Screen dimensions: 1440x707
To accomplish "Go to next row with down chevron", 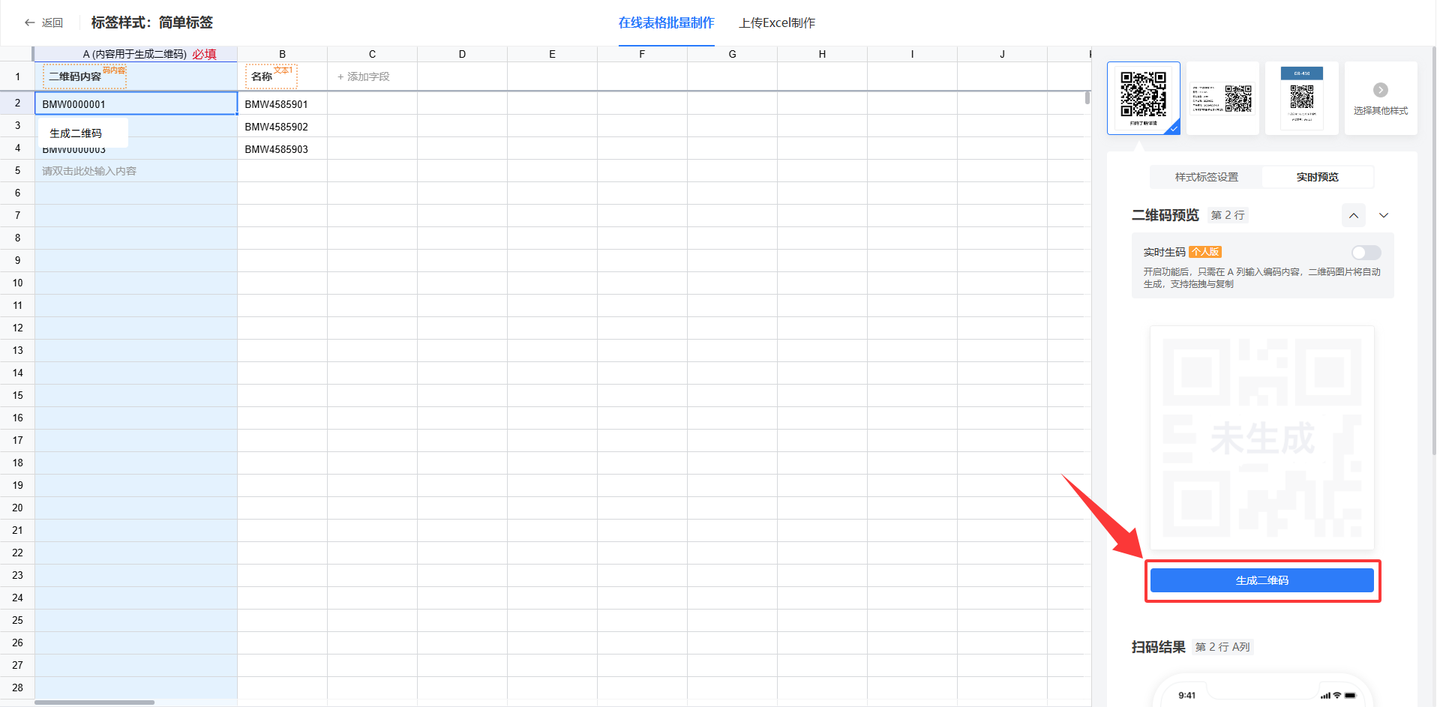I will [1384, 215].
